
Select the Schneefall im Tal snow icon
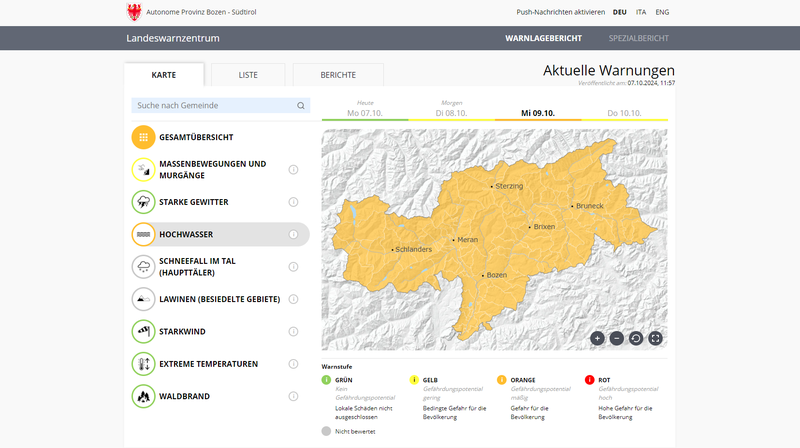tap(144, 266)
